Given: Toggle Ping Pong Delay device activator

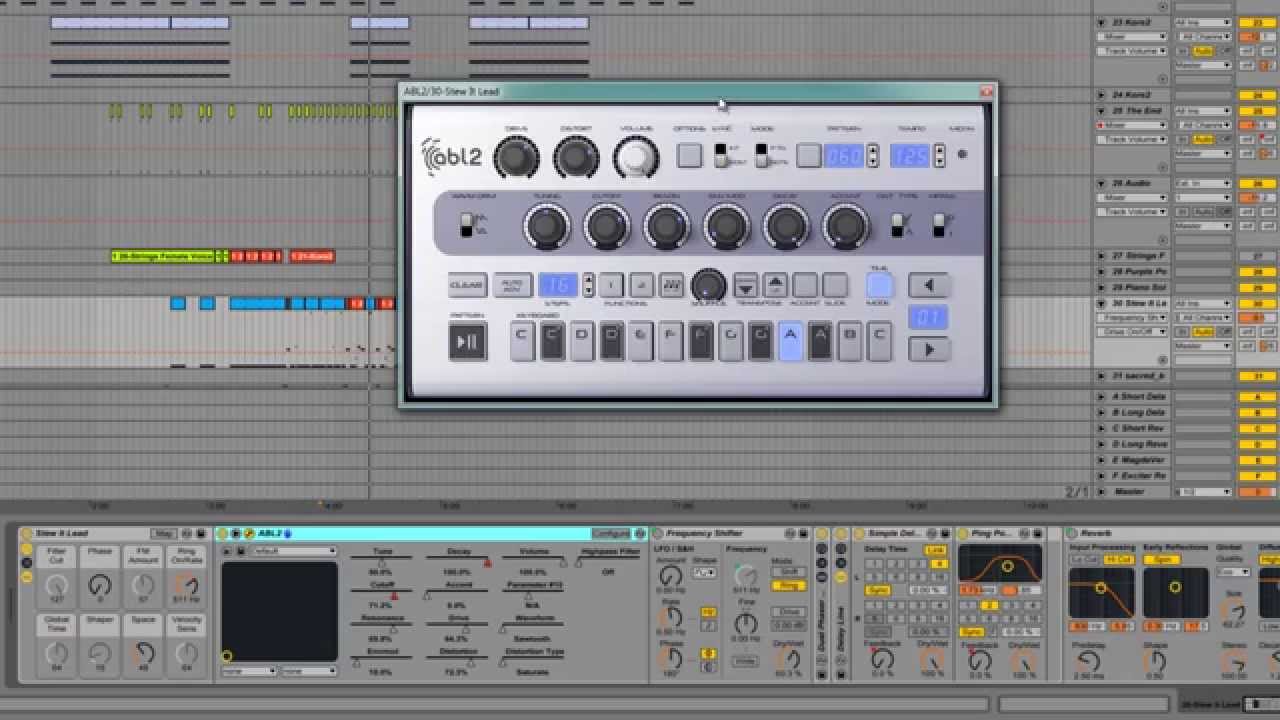Looking at the screenshot, I should pos(962,534).
